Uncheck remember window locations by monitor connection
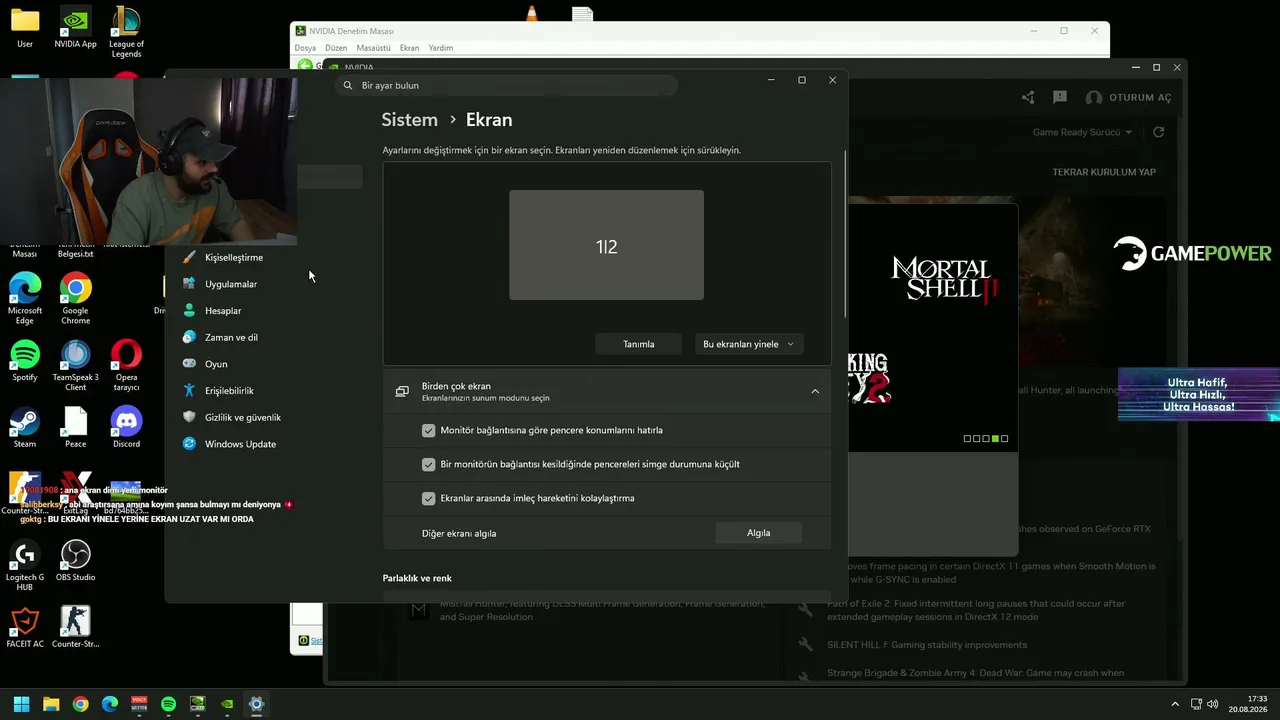This screenshot has height=720, width=1280. [x=429, y=431]
